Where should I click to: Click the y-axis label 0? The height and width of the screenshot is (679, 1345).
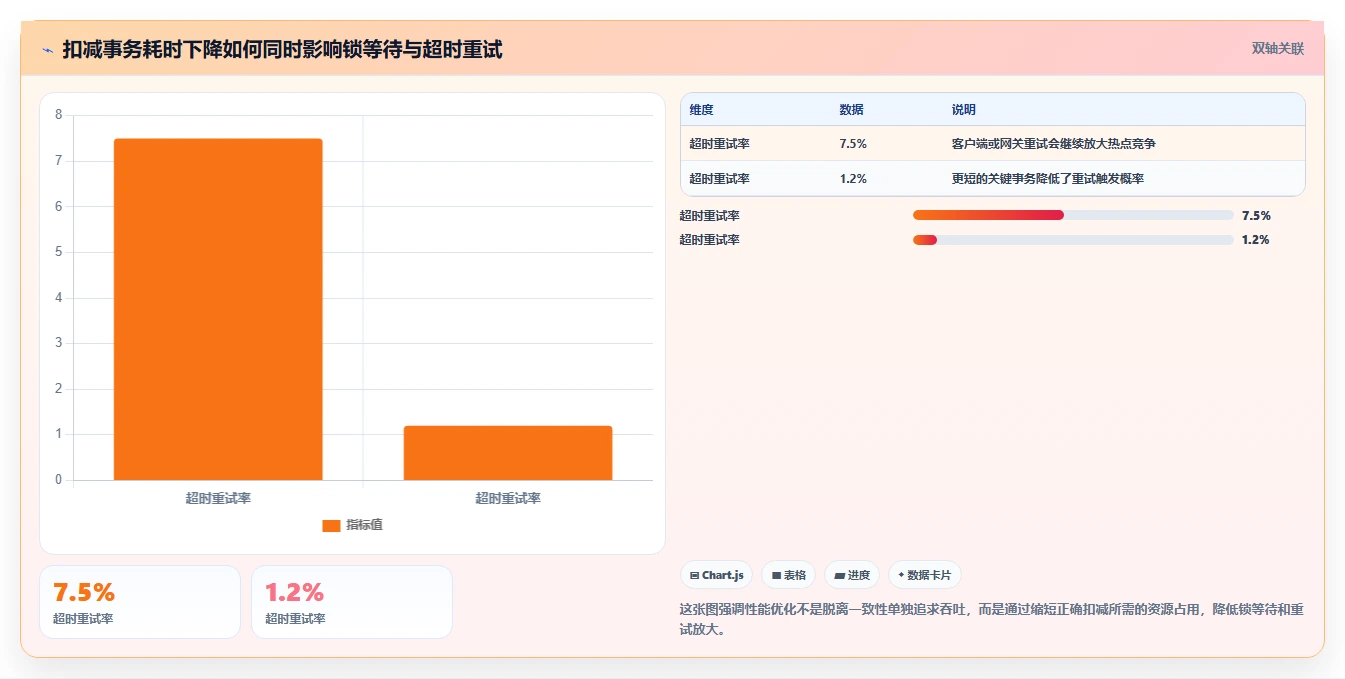point(58,479)
